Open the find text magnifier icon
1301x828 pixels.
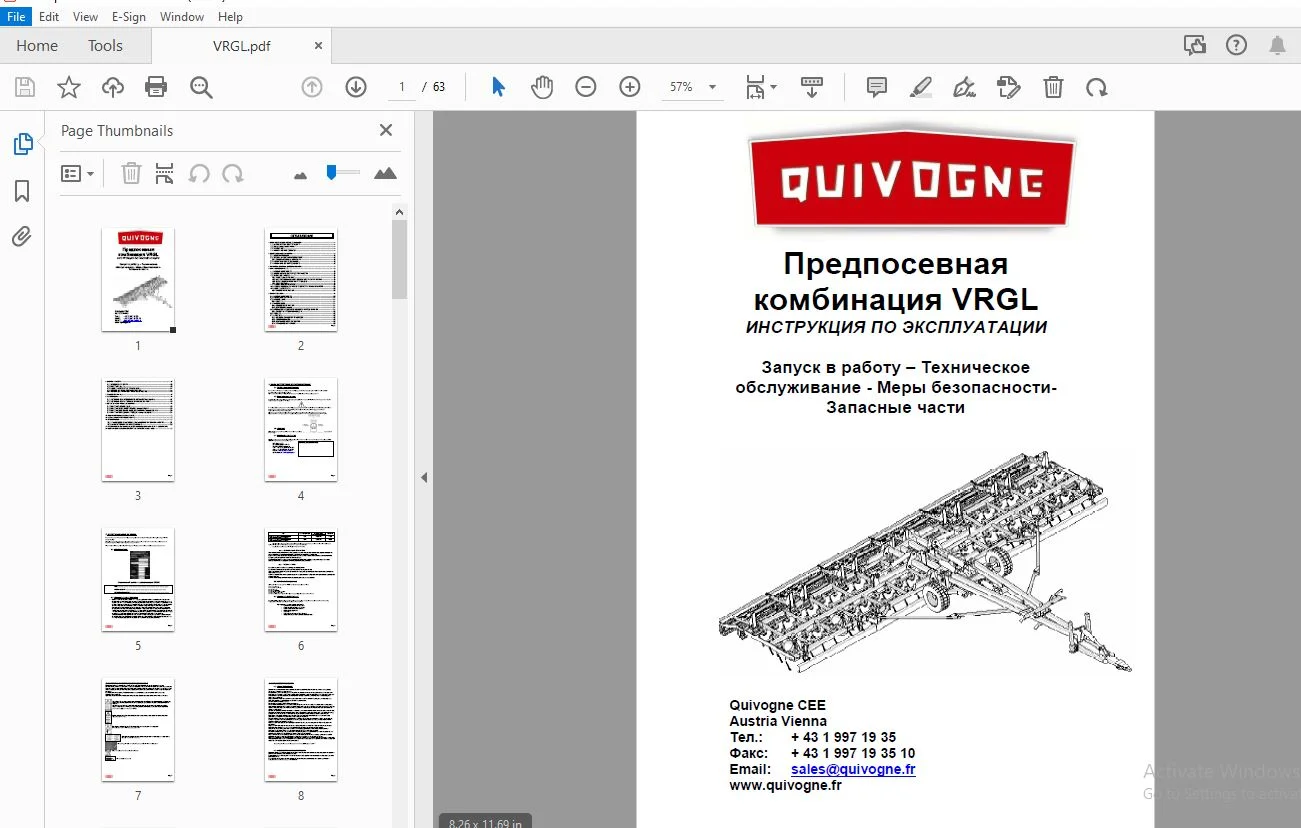(201, 87)
